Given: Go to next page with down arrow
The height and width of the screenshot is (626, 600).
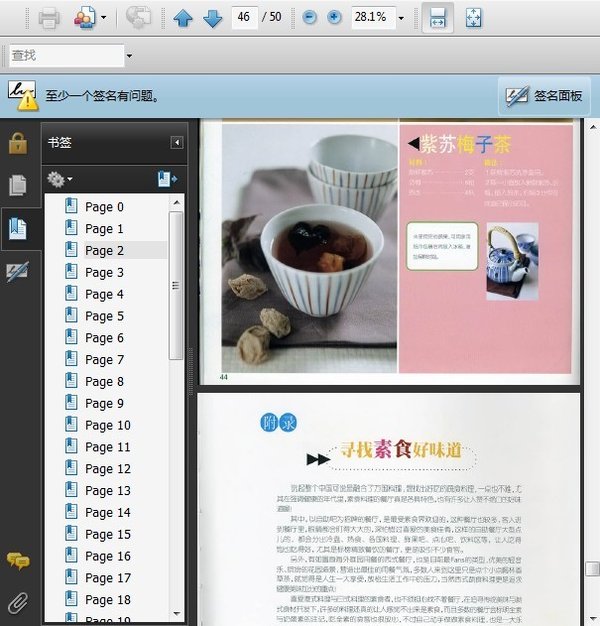Looking at the screenshot, I should pyautogui.click(x=212, y=18).
